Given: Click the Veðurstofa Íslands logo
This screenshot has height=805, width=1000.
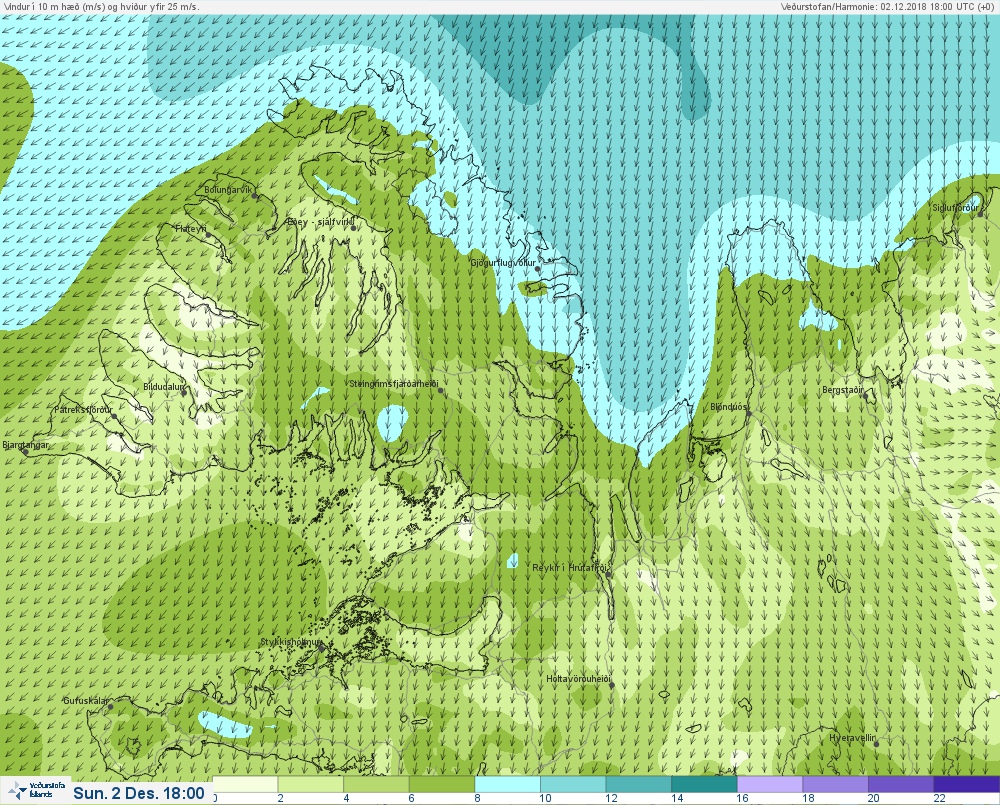Looking at the screenshot, I should click(x=35, y=790).
